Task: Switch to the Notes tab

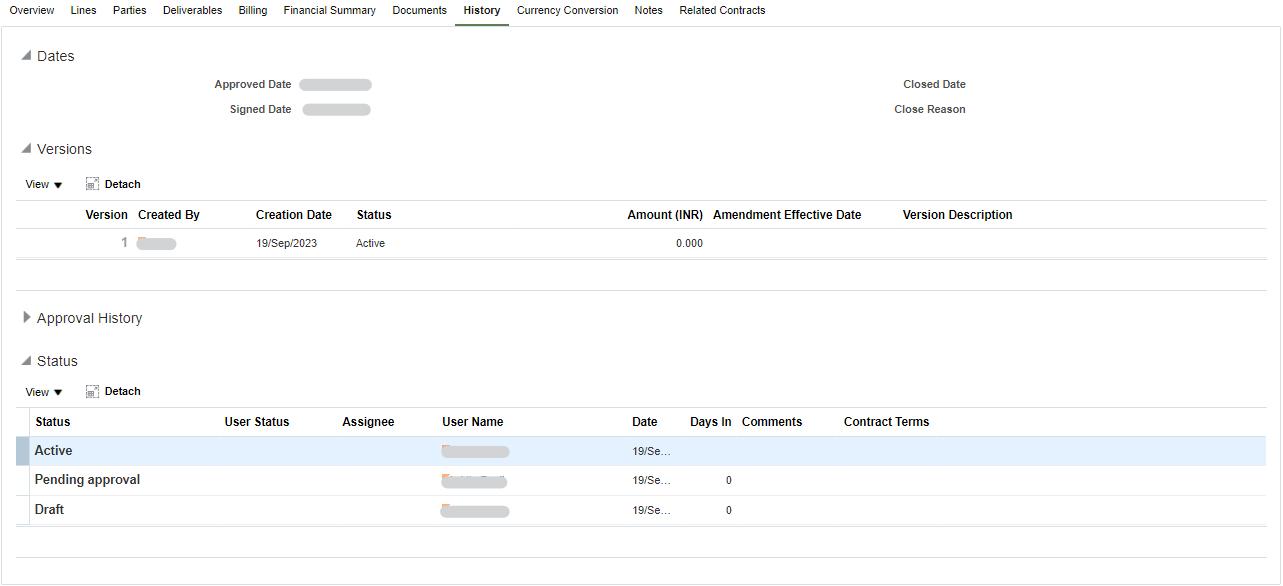Action: pyautogui.click(x=648, y=10)
